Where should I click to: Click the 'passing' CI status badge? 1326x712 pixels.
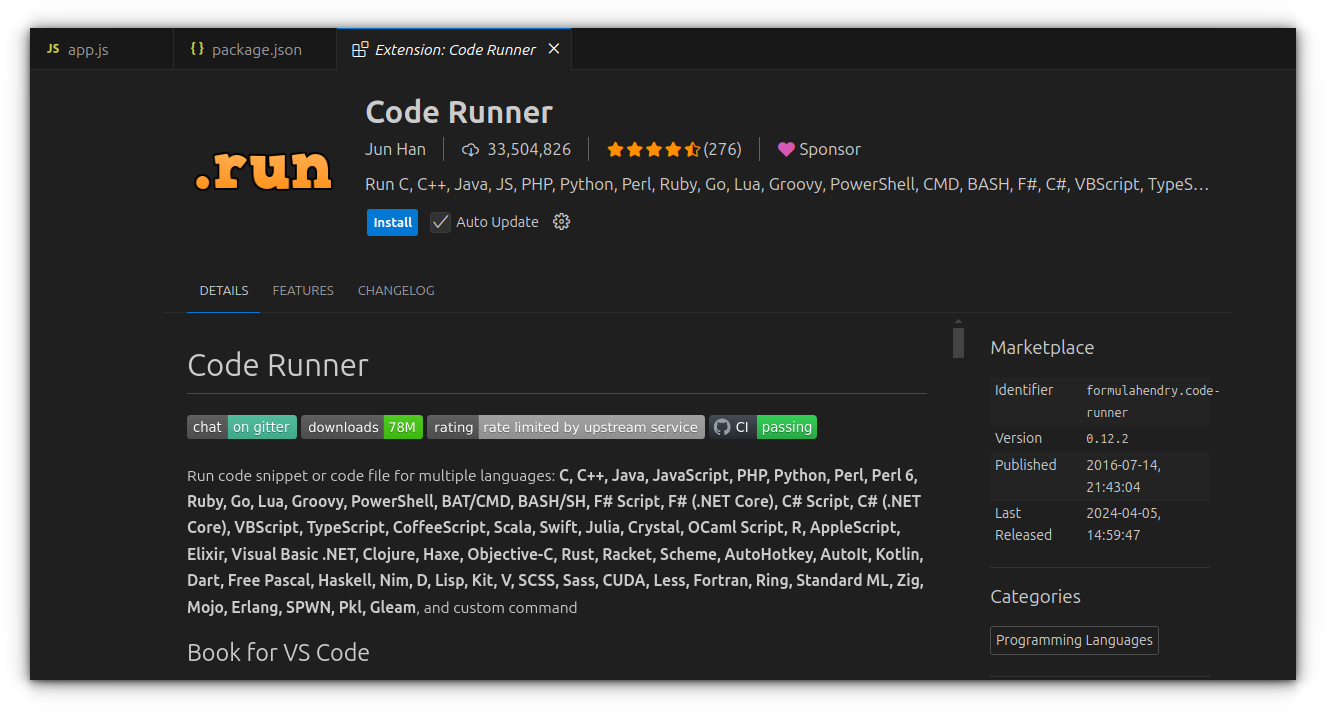786,426
